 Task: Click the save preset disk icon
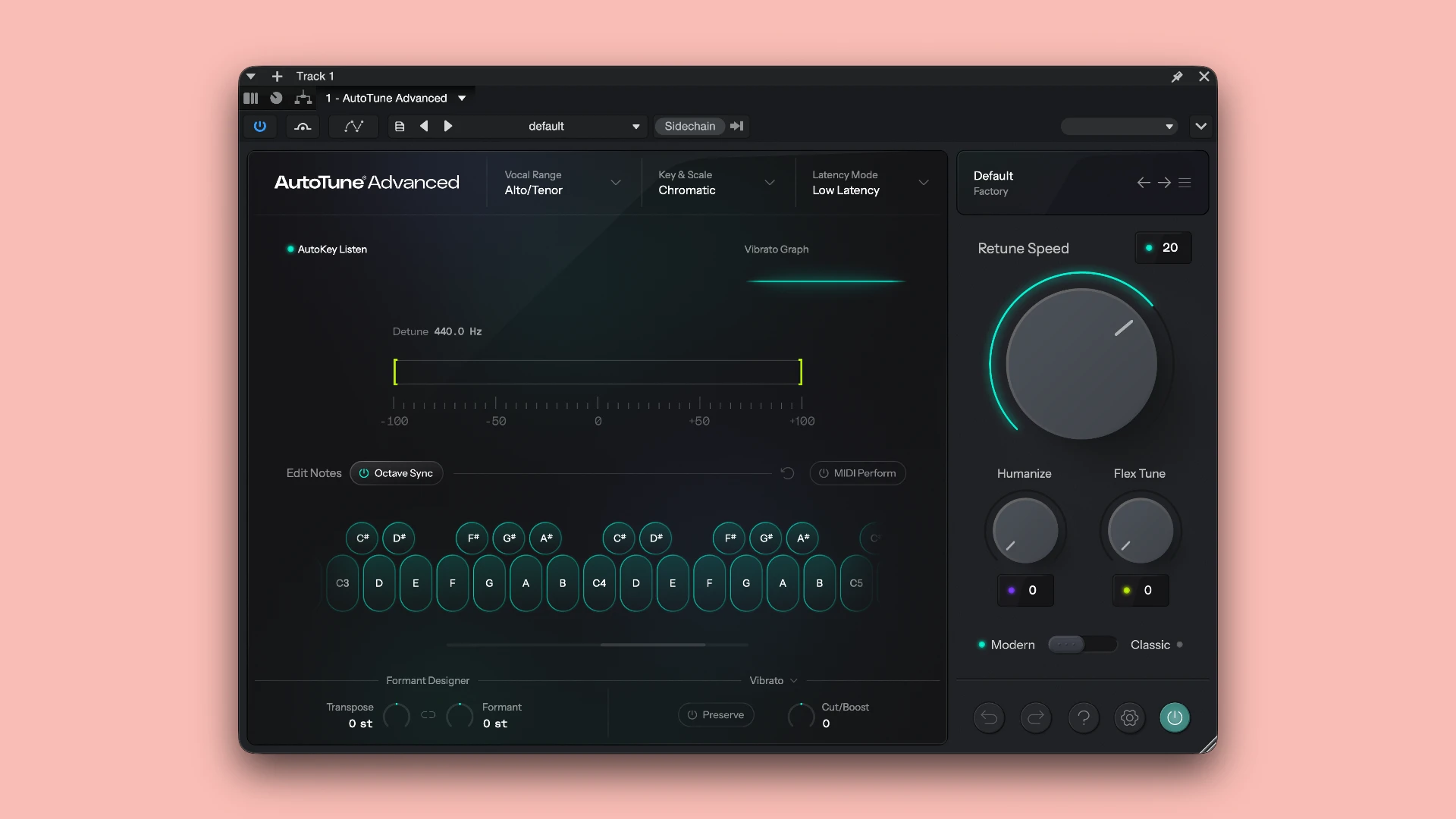(400, 126)
